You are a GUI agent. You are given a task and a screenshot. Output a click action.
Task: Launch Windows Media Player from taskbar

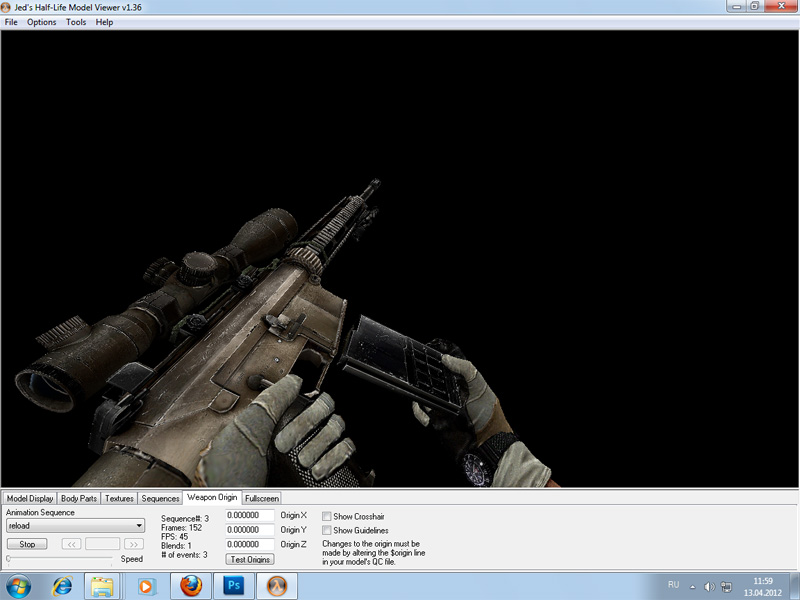[146, 585]
